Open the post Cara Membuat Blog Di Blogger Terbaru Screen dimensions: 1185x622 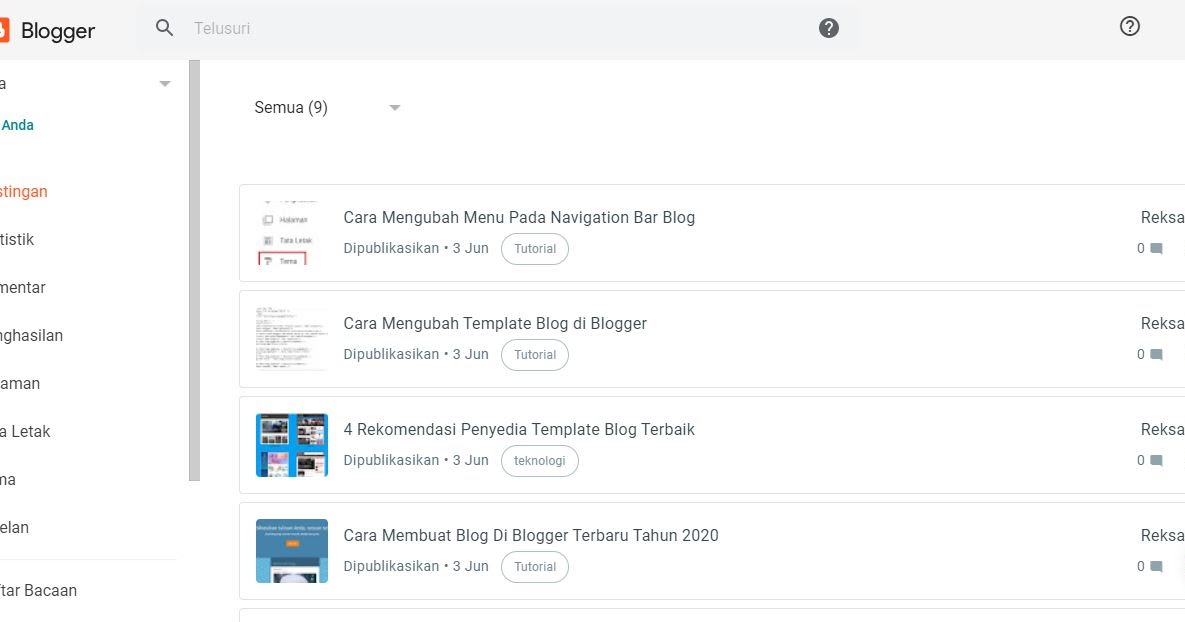[x=531, y=535]
